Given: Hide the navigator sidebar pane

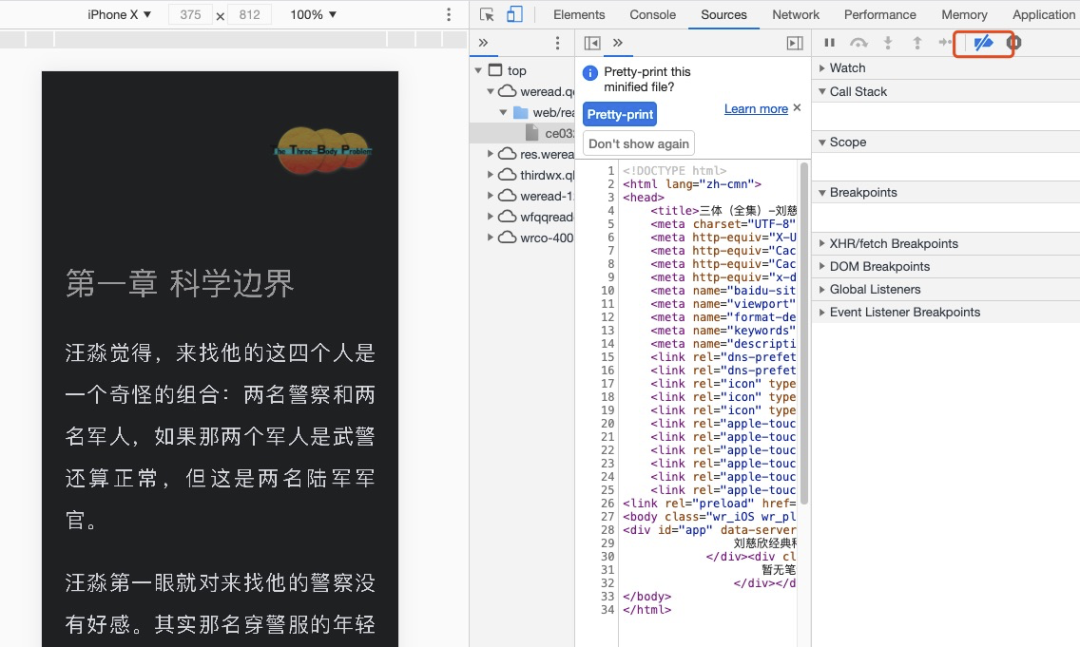Looking at the screenshot, I should click(x=592, y=43).
